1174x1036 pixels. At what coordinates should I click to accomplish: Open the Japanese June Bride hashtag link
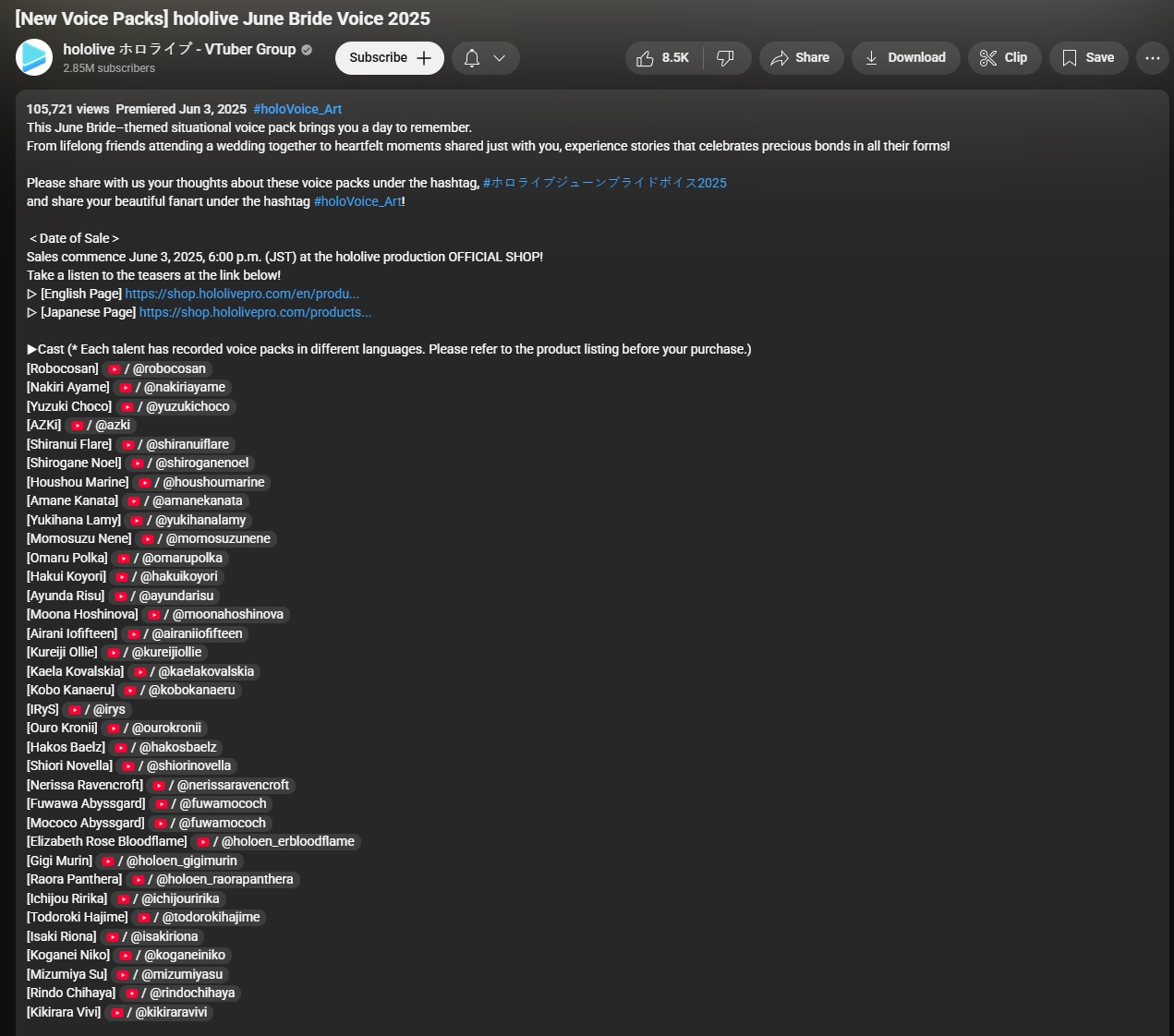[x=605, y=183]
